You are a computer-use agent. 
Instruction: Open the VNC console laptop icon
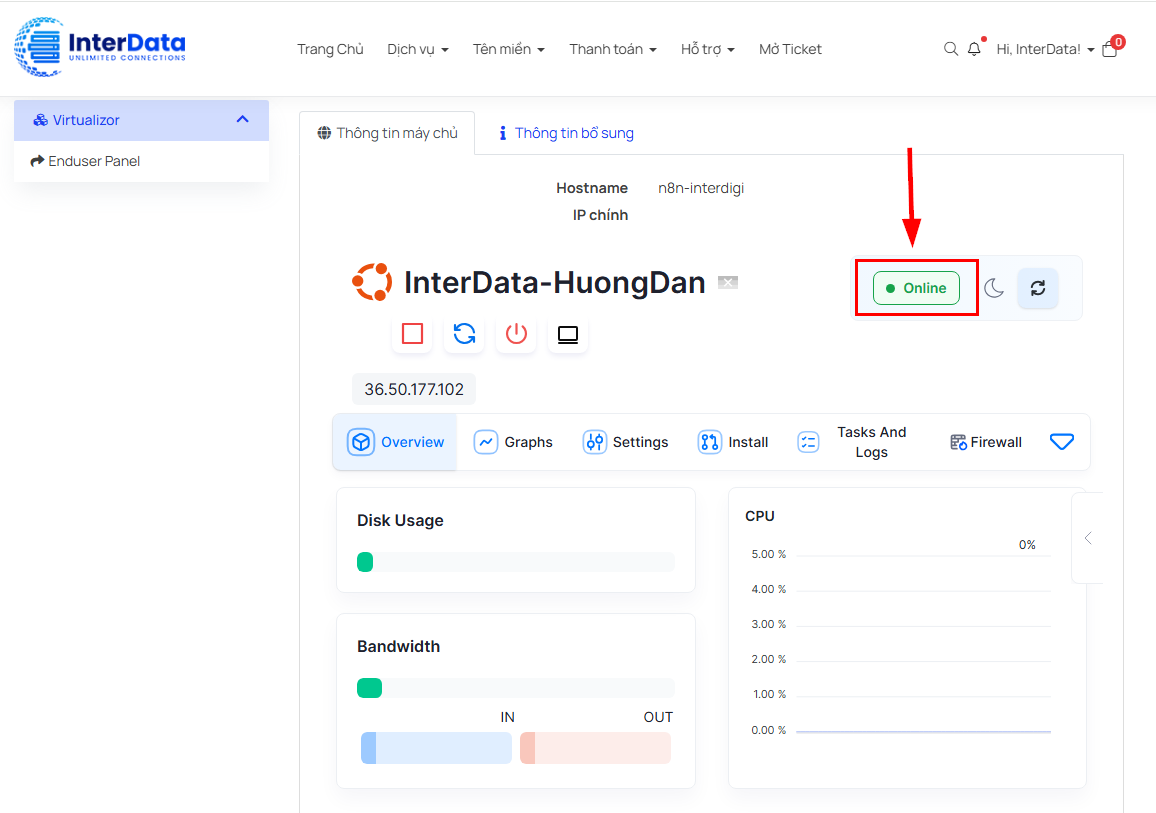pyautogui.click(x=568, y=334)
